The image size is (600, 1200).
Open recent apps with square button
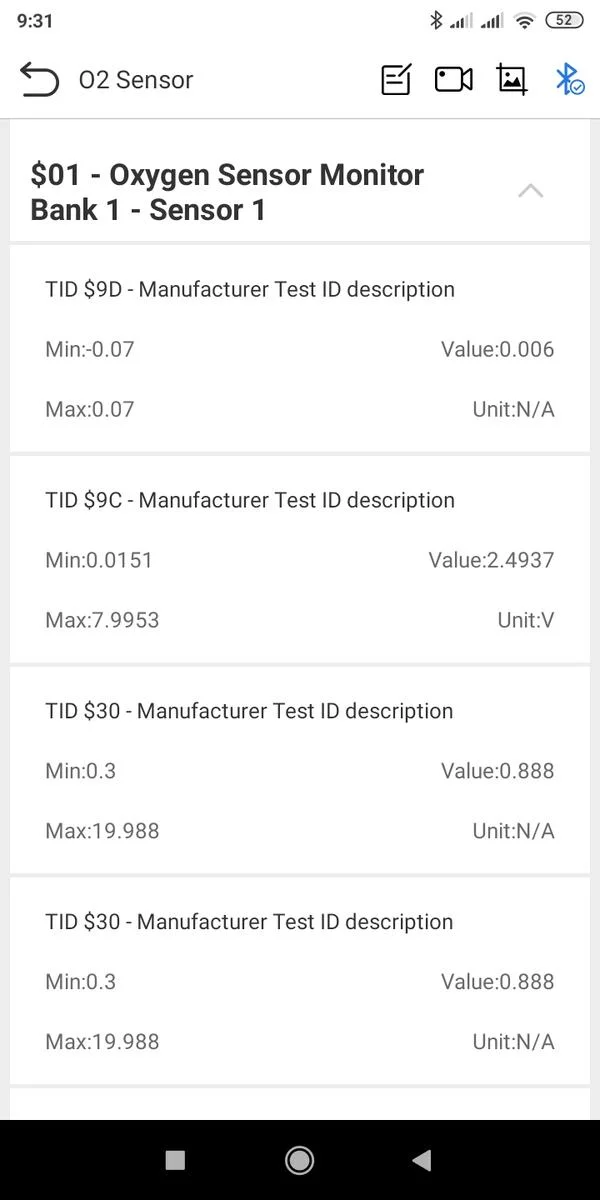click(x=175, y=1160)
